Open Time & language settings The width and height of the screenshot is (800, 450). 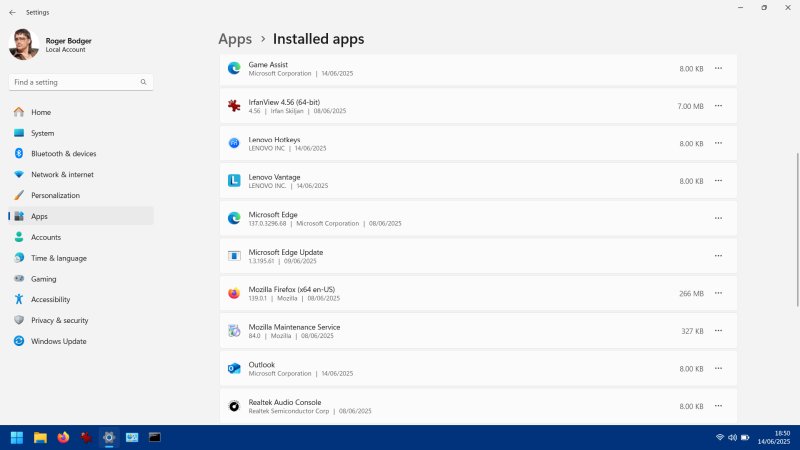[81, 258]
